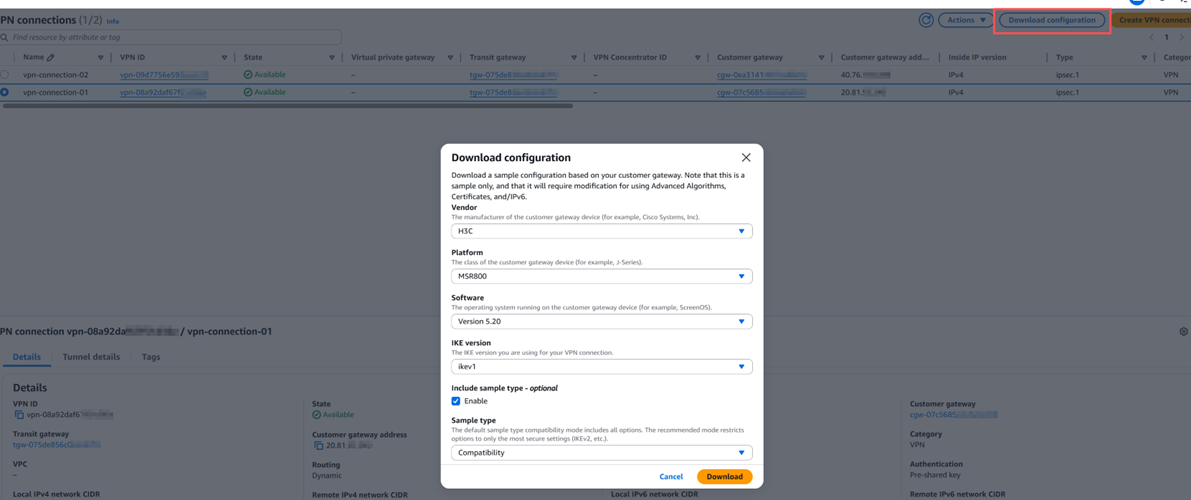Go to next page of table results
This screenshot has width=1191, height=500.
click(1181, 38)
